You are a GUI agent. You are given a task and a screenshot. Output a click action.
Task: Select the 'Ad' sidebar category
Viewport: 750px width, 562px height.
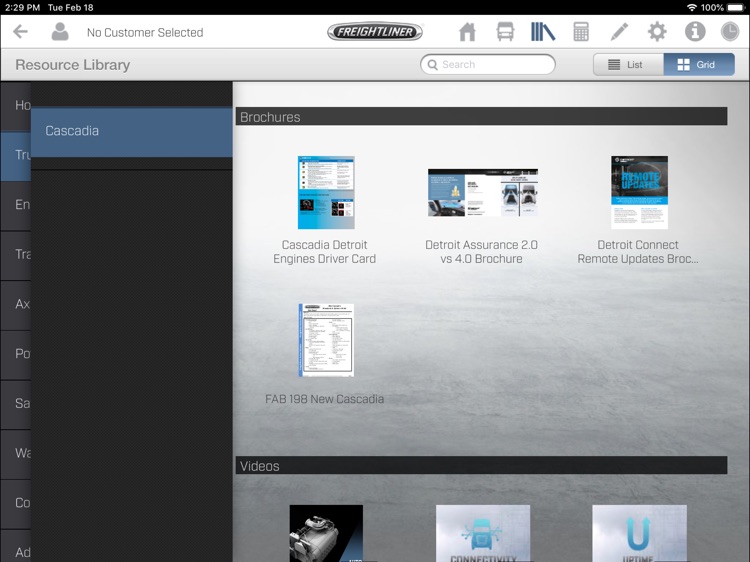click(16, 546)
